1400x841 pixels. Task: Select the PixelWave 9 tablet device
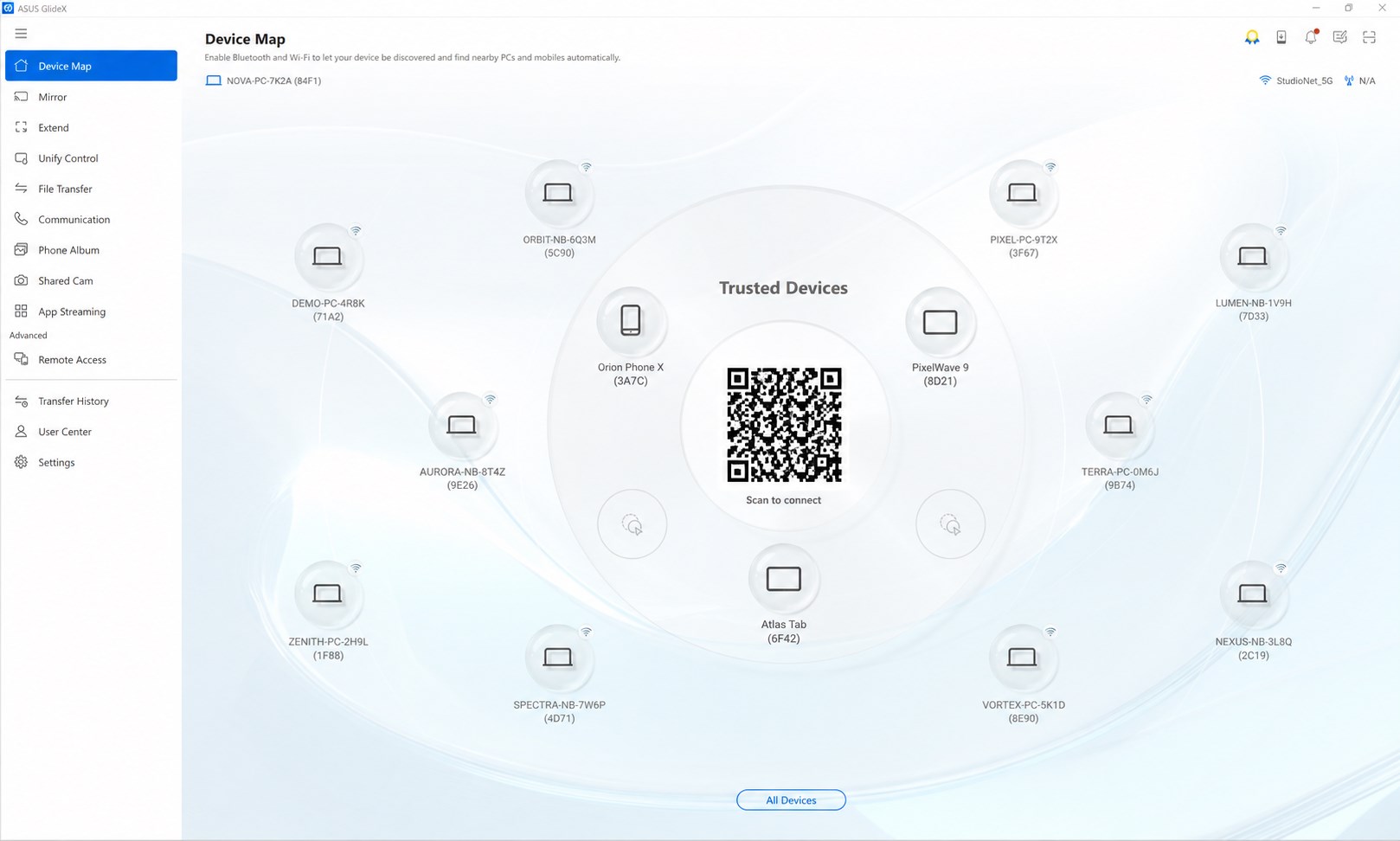click(x=940, y=322)
